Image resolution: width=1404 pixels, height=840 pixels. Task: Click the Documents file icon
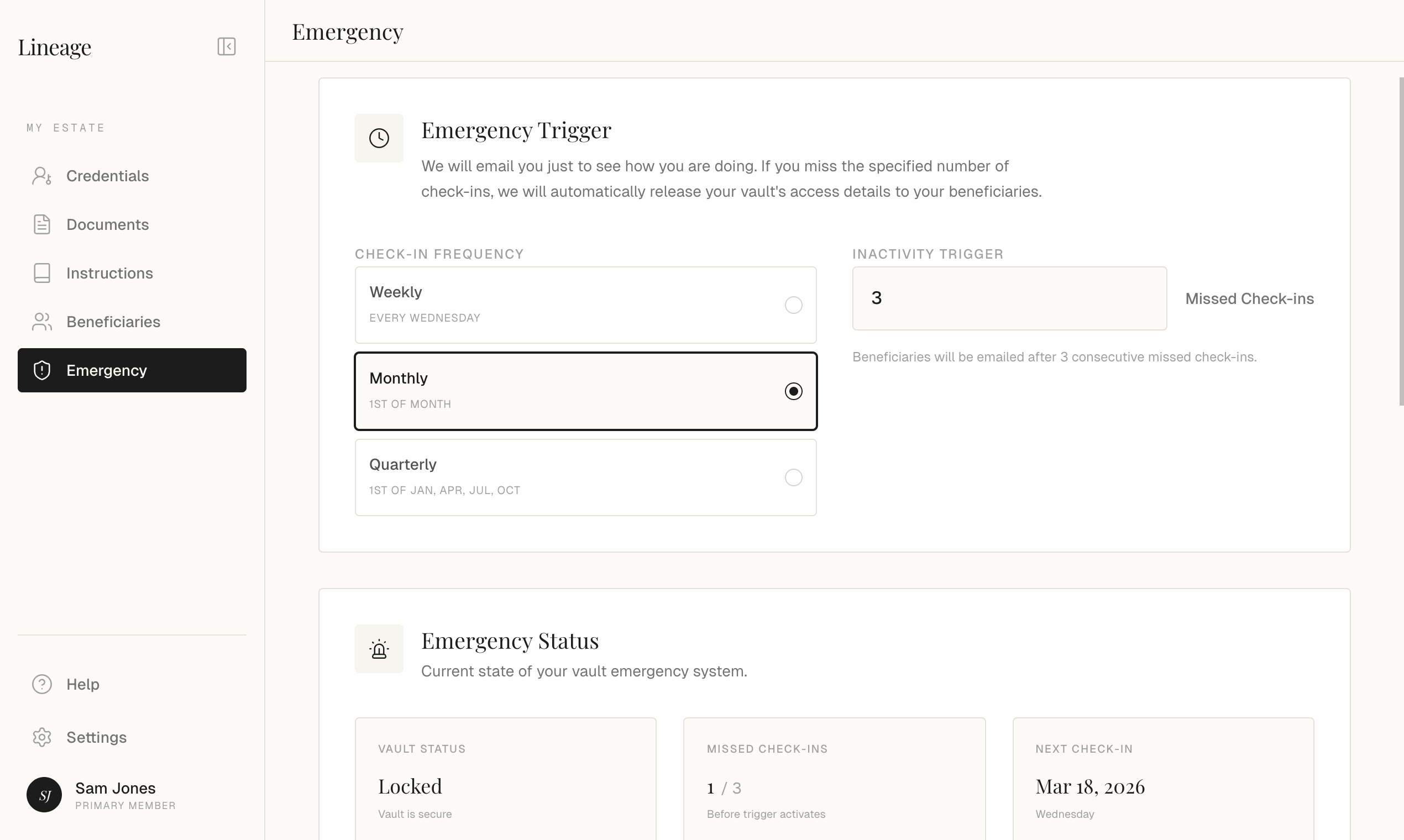click(x=42, y=225)
